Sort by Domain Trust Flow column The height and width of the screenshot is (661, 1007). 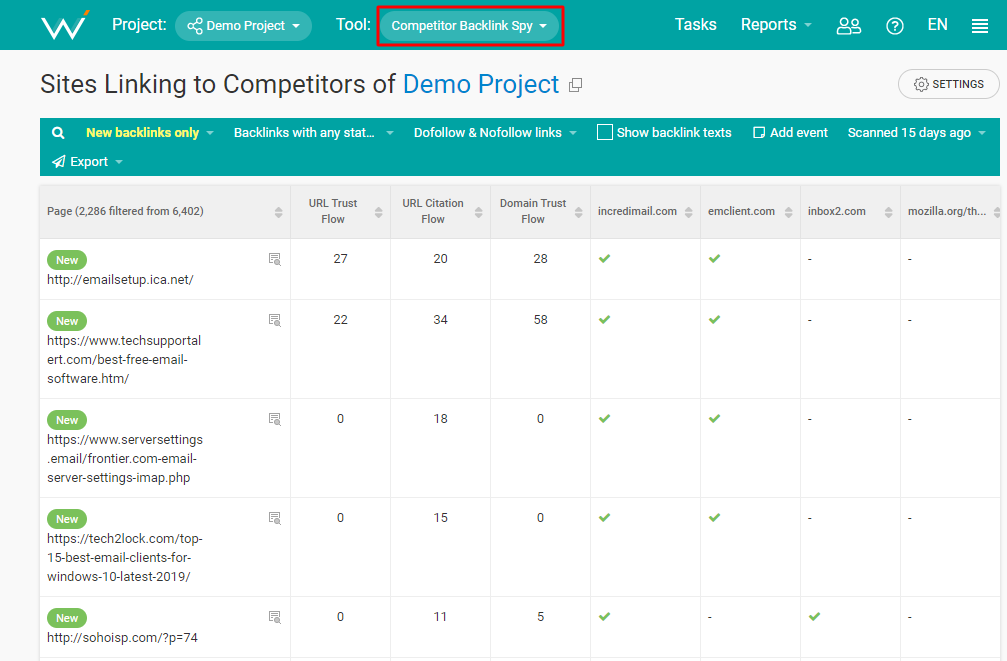[579, 212]
